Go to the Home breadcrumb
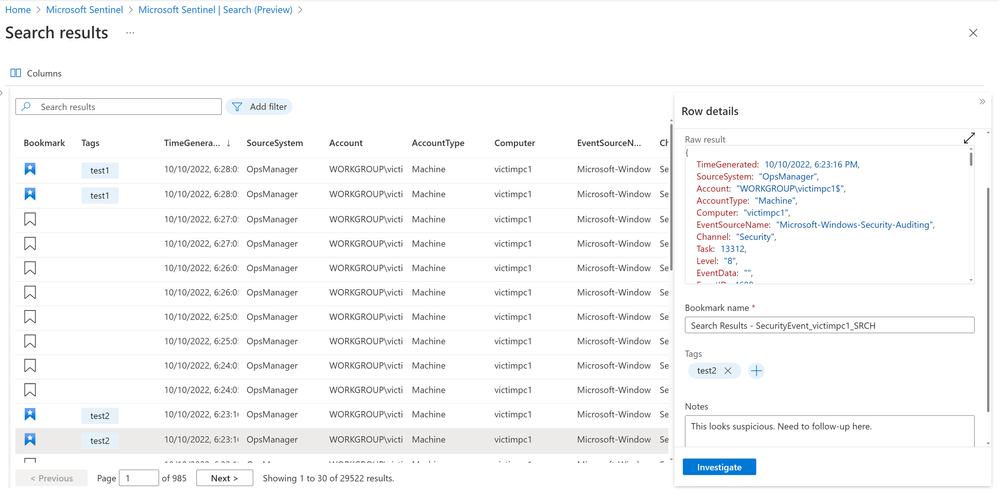This screenshot has height=494, width=999. 18,10
